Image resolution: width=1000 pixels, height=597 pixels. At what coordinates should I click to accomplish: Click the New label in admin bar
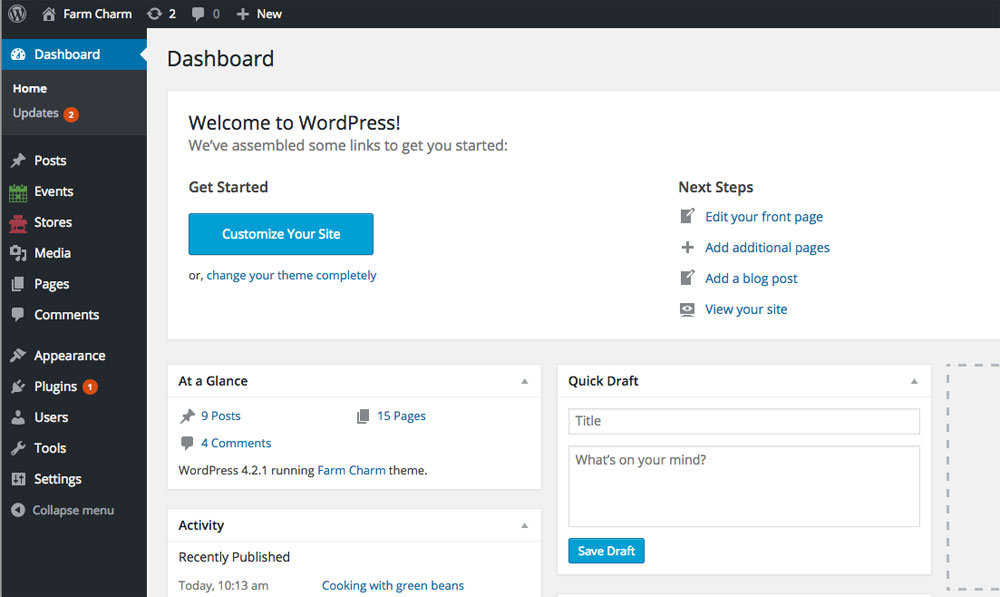pos(269,14)
